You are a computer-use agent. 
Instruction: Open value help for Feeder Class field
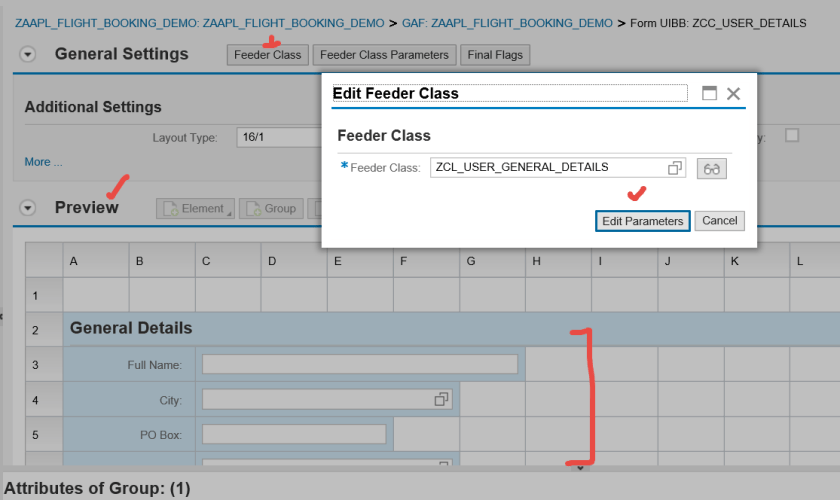pos(675,168)
